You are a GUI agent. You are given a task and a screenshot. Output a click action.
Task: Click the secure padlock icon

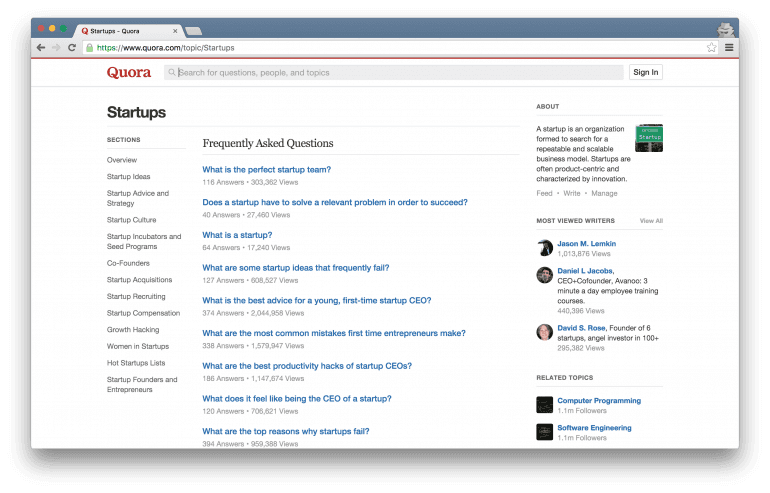click(89, 48)
